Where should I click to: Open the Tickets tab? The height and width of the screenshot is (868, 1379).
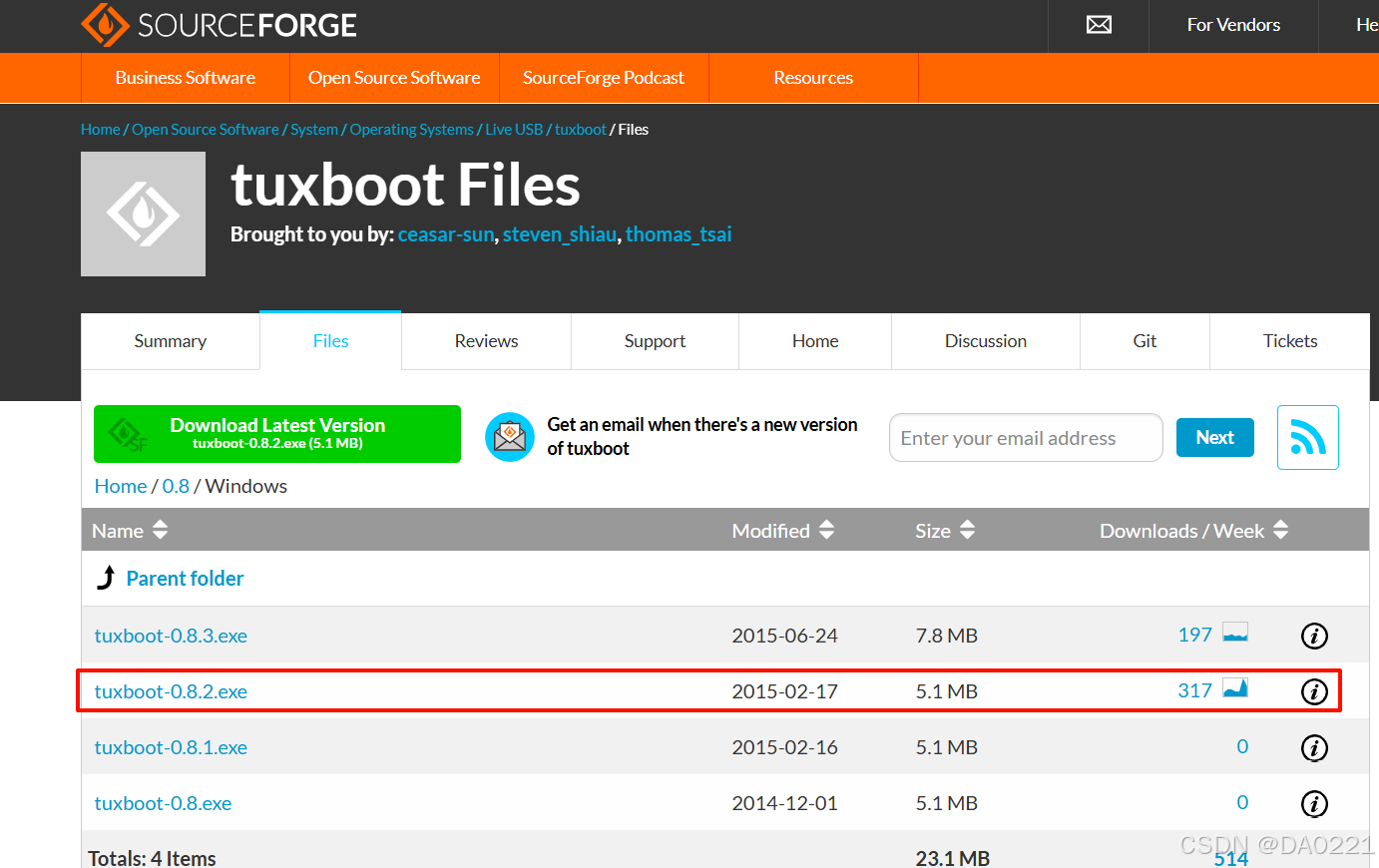pos(1290,341)
